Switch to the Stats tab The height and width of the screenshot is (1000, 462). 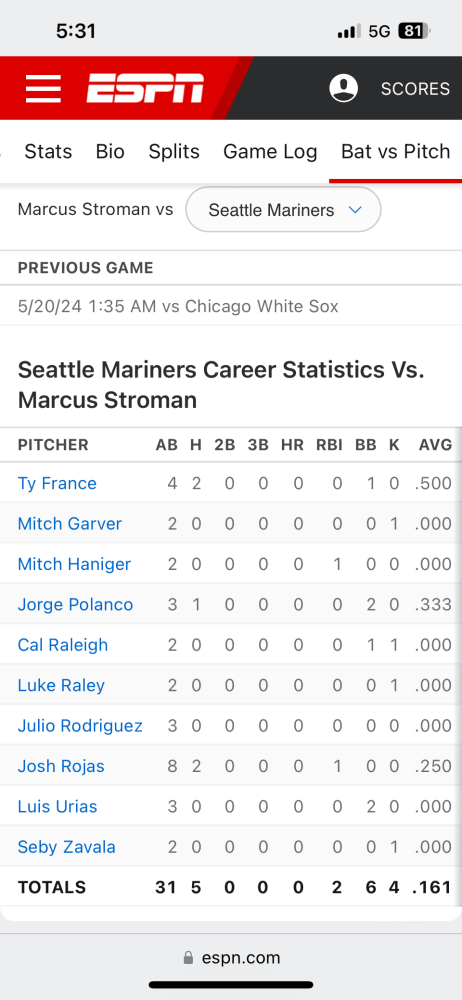48,152
